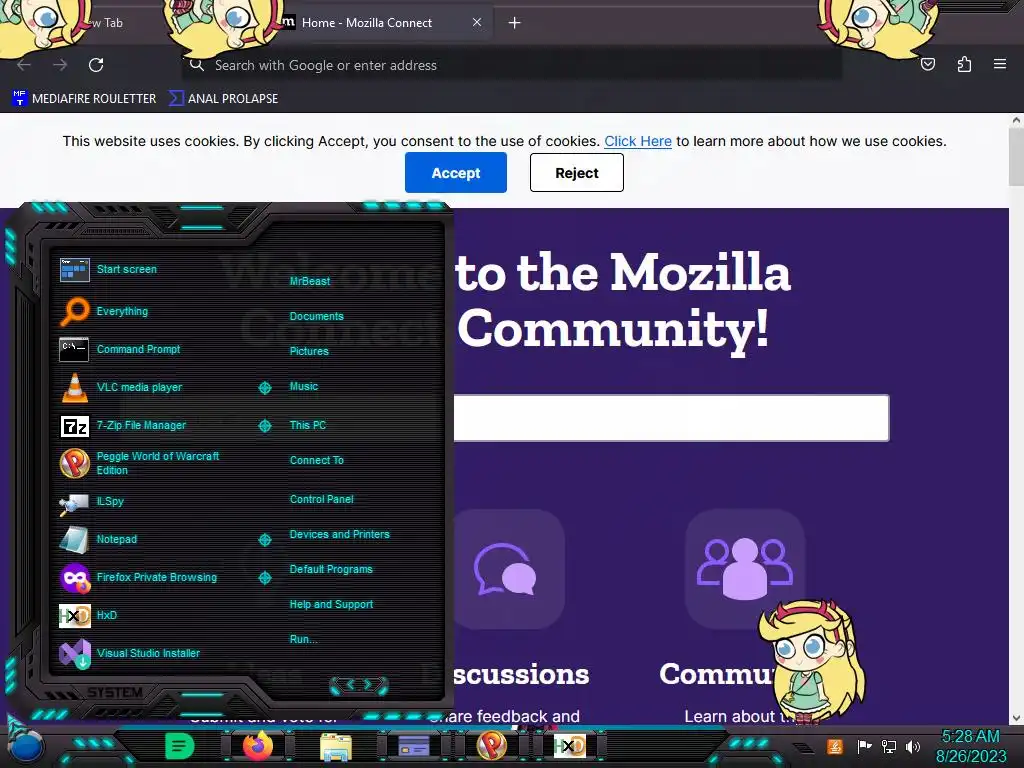1024x768 pixels.
Task: Open Control Panel in start menu
Action: coord(321,499)
